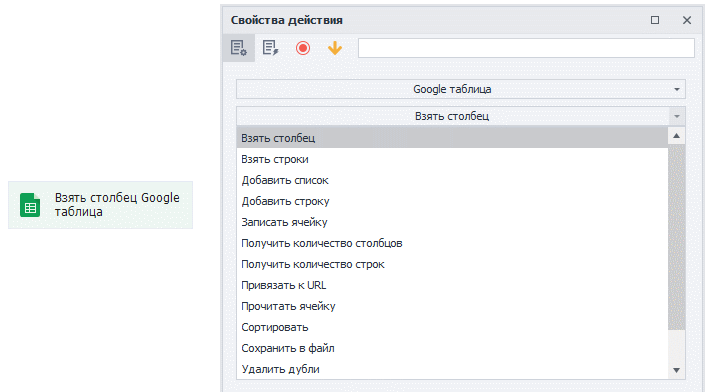Select the 'Взять столбец Google таблица' action block
This screenshot has height=392, width=713.
pos(100,205)
